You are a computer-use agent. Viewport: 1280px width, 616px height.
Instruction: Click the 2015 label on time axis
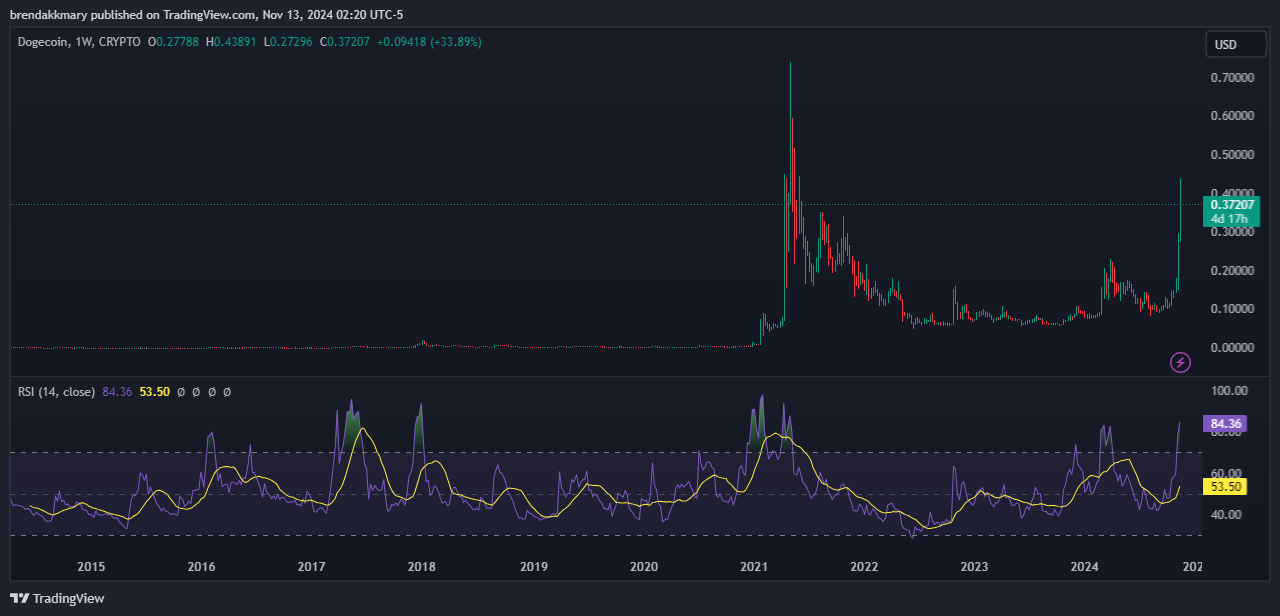pos(91,567)
